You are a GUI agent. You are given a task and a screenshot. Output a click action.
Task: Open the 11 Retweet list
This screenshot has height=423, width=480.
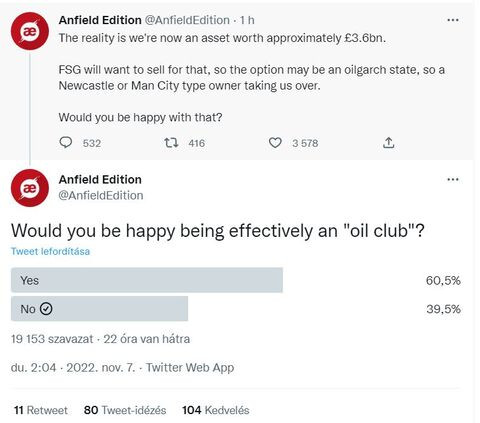(x=41, y=410)
